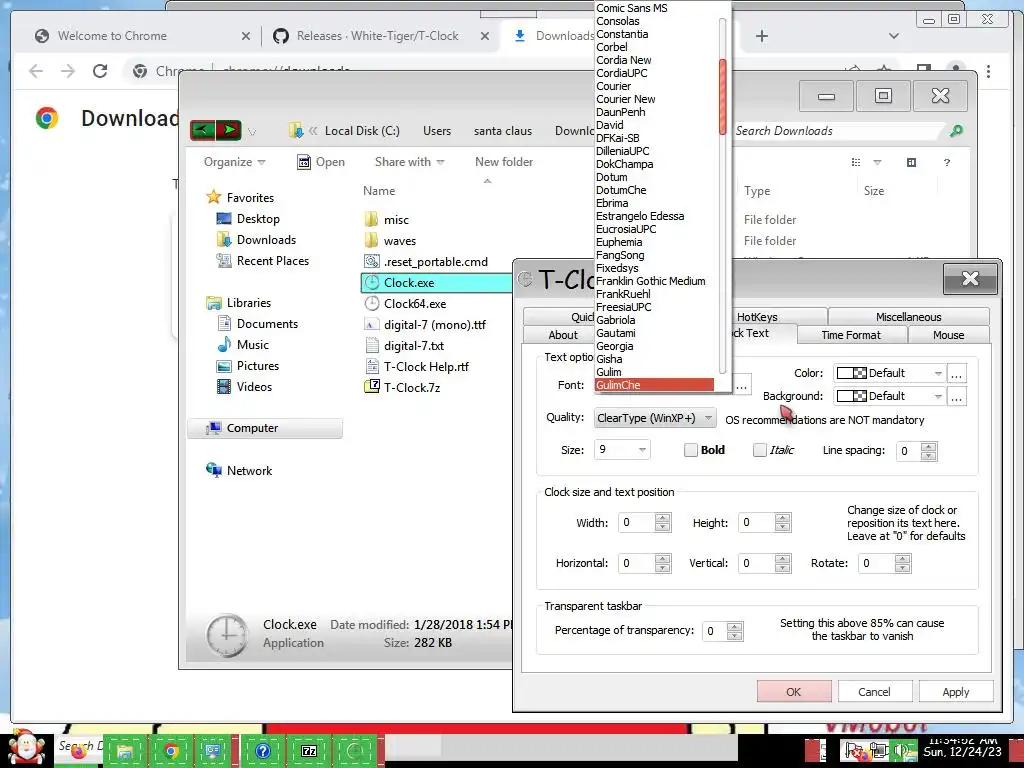Switch to the About tab
The image size is (1024, 768).
click(x=563, y=335)
